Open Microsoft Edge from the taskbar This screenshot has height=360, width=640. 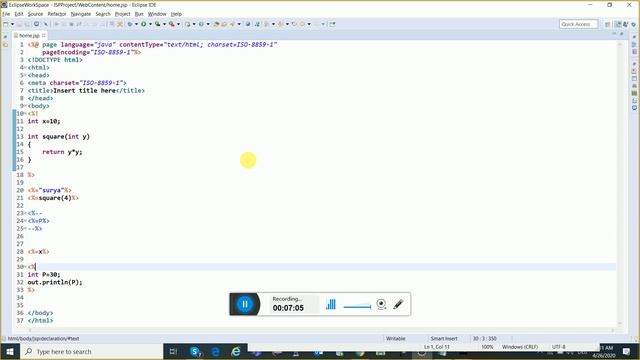(216, 351)
